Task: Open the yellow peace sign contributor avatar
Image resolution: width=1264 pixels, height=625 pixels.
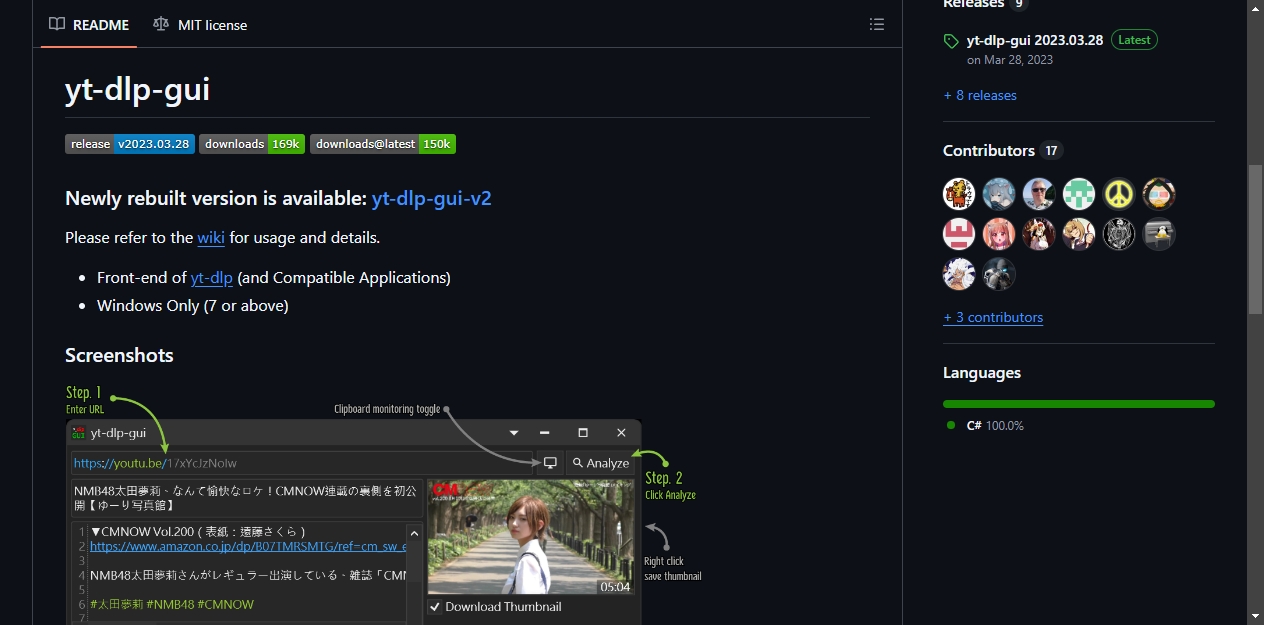Action: [x=1119, y=194]
